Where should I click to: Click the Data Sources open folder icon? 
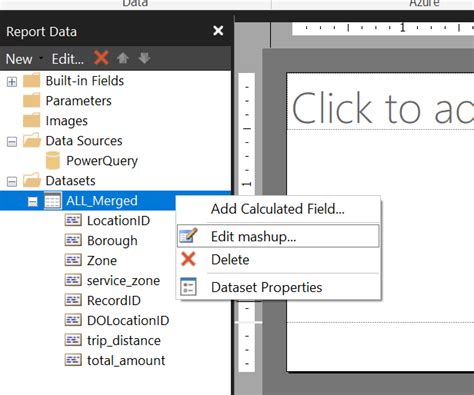pyautogui.click(x=32, y=140)
